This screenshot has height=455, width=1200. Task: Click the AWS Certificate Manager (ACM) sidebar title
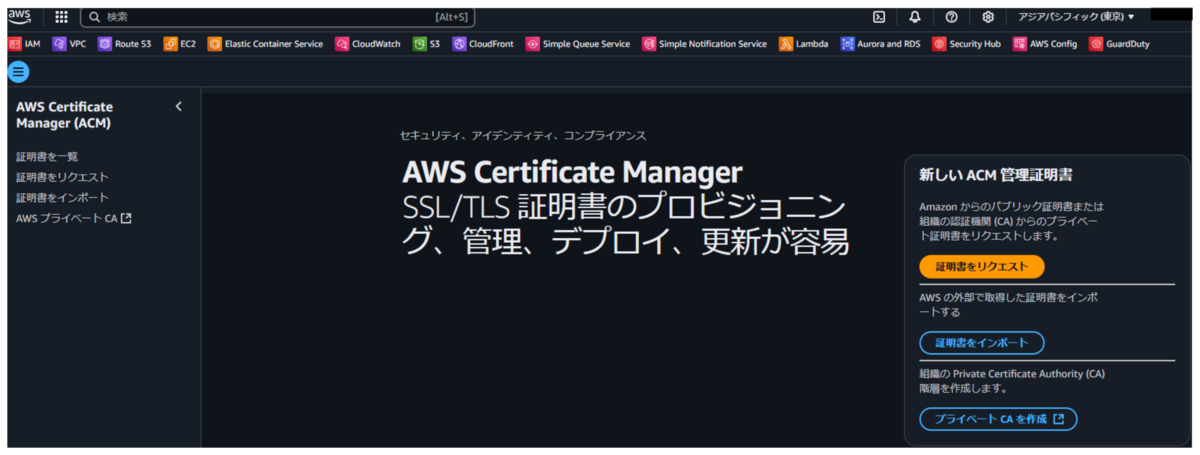tap(65, 115)
